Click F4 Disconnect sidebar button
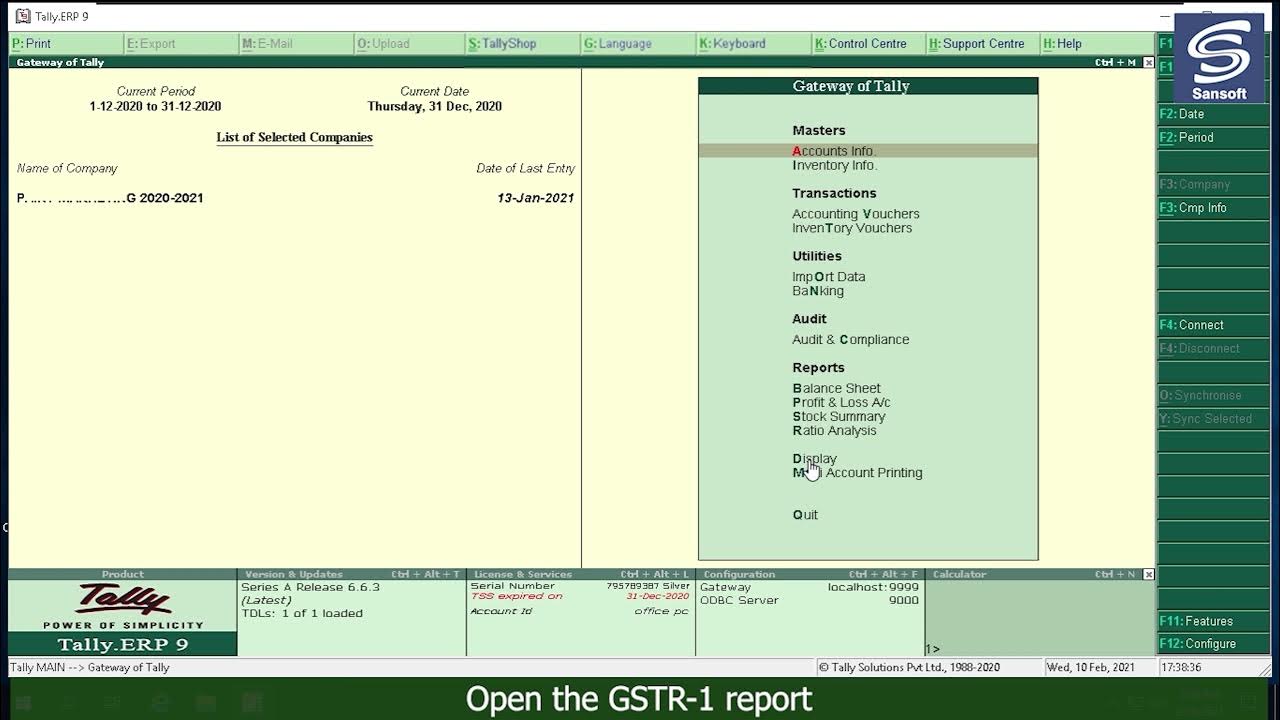The image size is (1280, 720). coord(1213,348)
